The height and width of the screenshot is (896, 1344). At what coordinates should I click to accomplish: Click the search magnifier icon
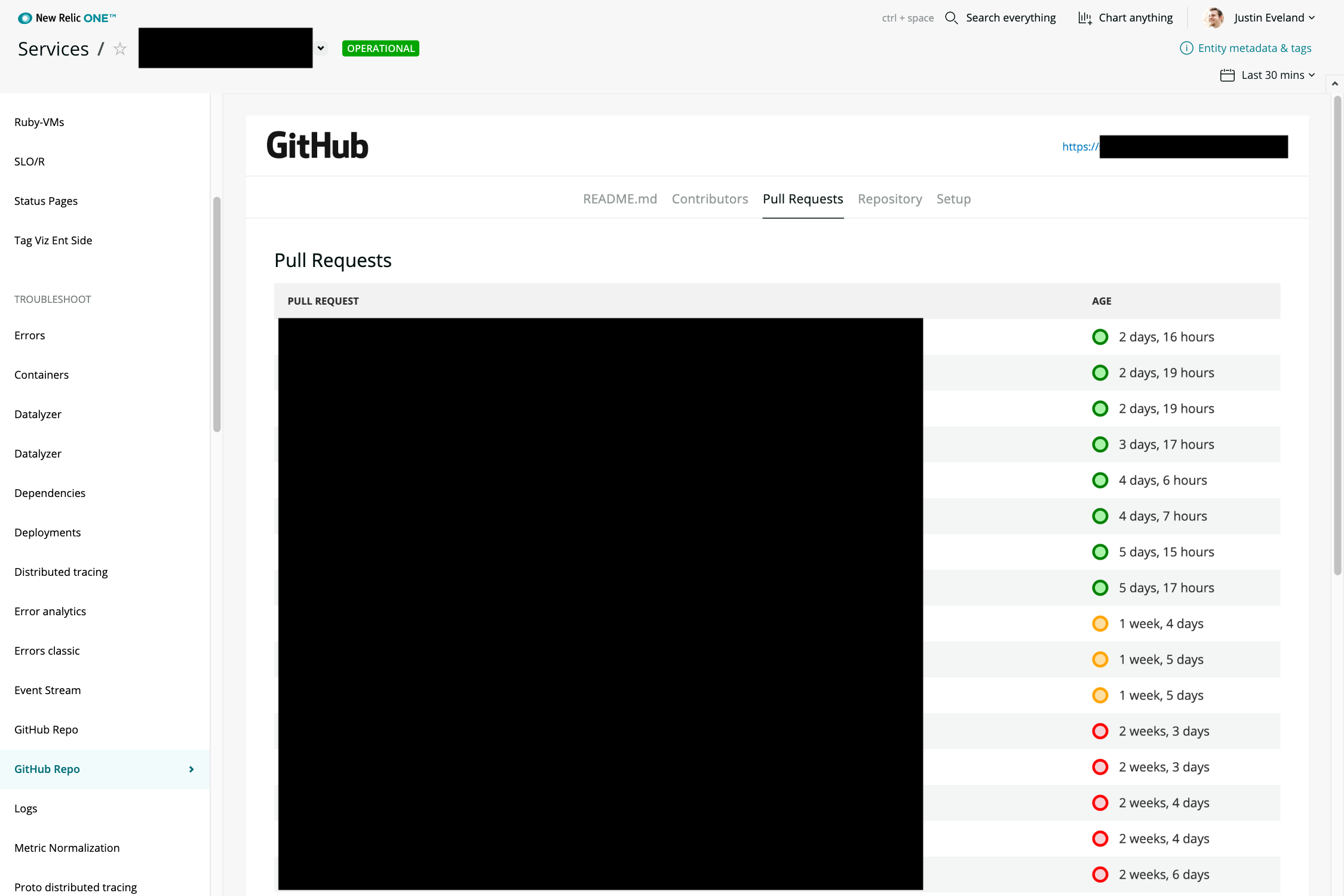tap(951, 18)
